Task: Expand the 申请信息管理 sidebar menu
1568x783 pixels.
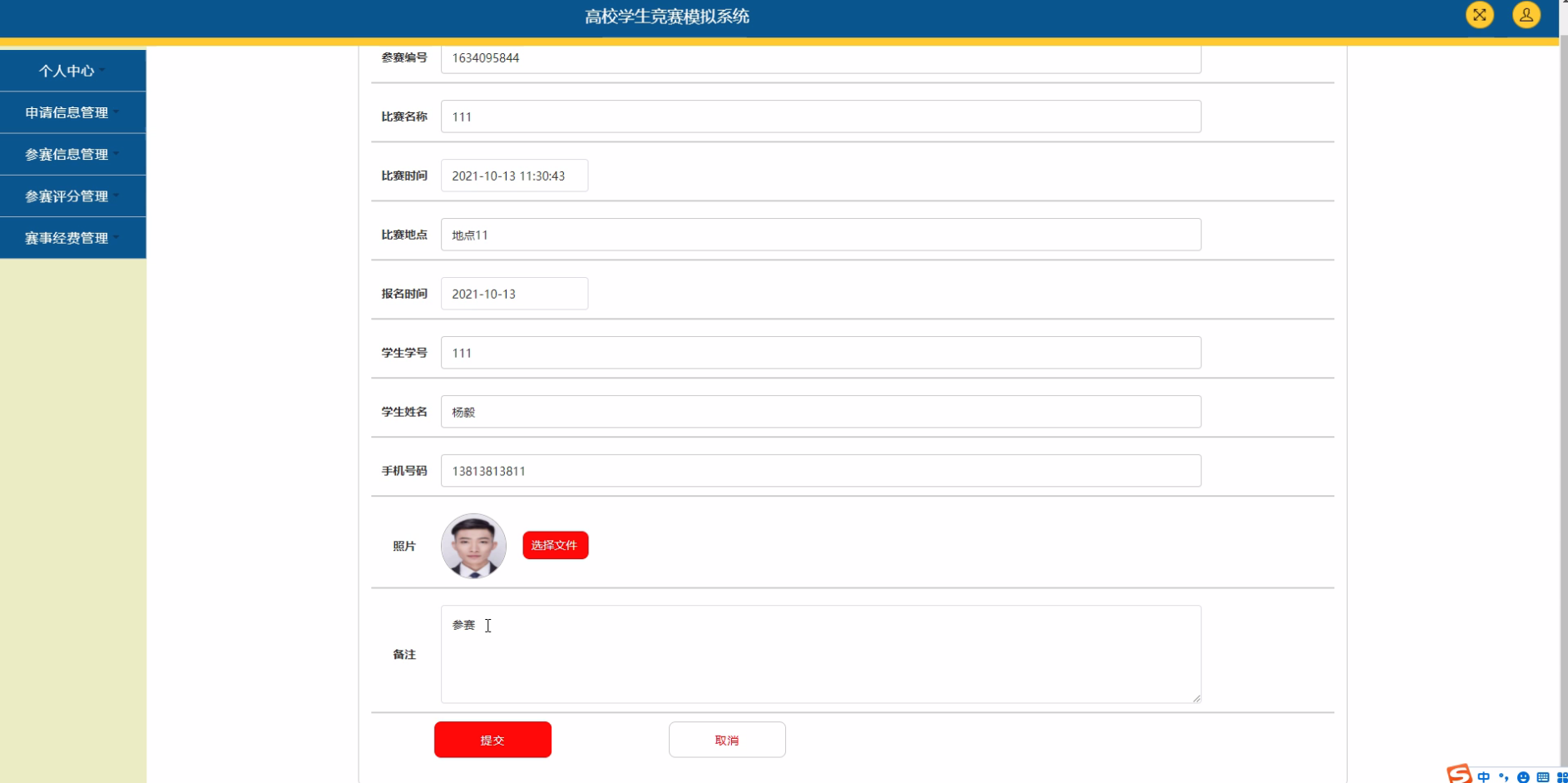Action: tap(73, 112)
